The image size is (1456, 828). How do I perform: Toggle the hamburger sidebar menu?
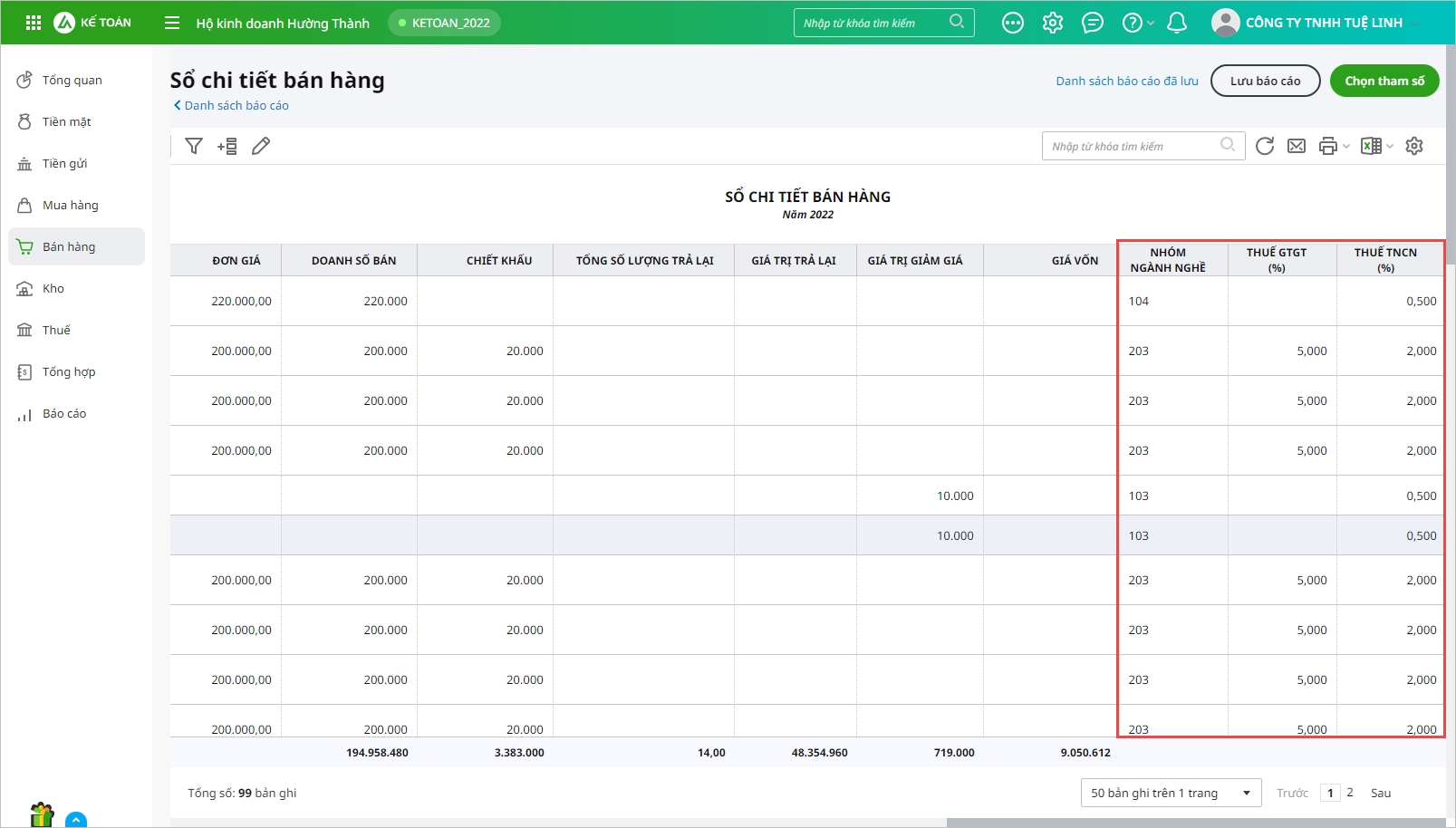tap(172, 23)
